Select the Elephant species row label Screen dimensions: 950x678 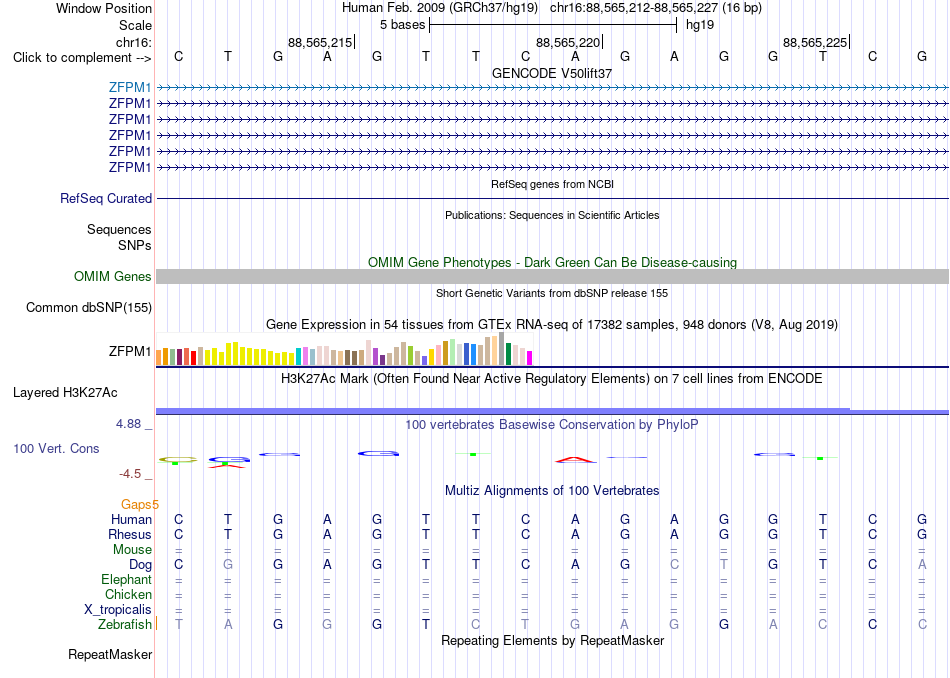tap(126, 580)
